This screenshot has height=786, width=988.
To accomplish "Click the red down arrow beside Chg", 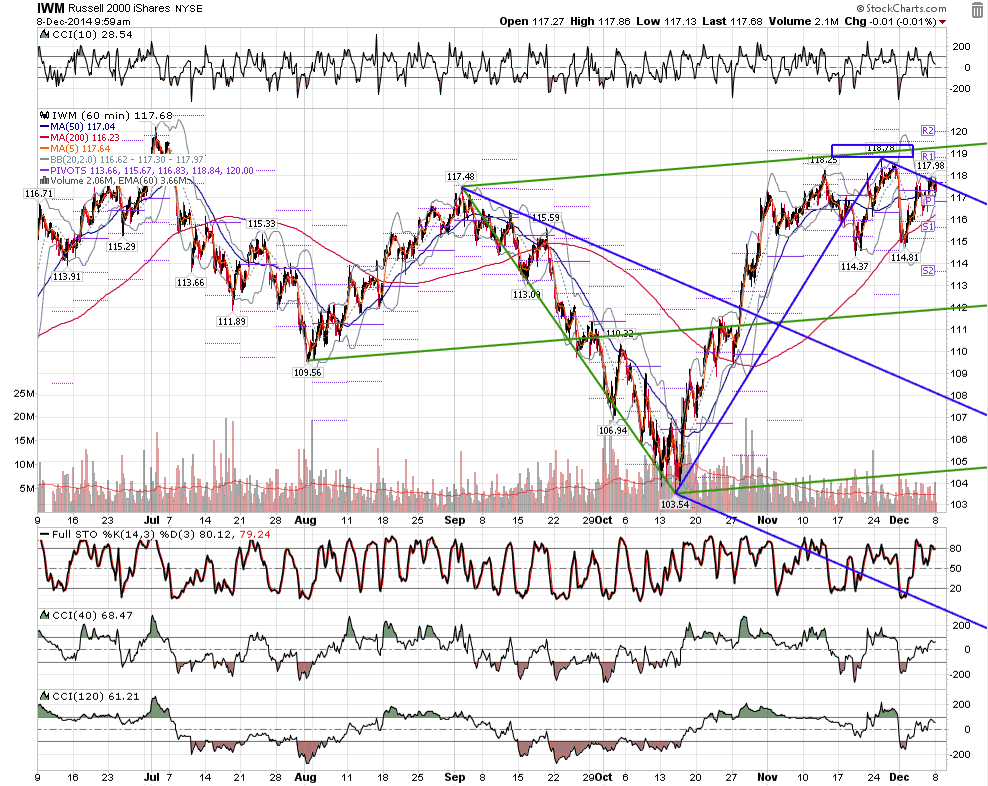I will pyautogui.click(x=942, y=22).
